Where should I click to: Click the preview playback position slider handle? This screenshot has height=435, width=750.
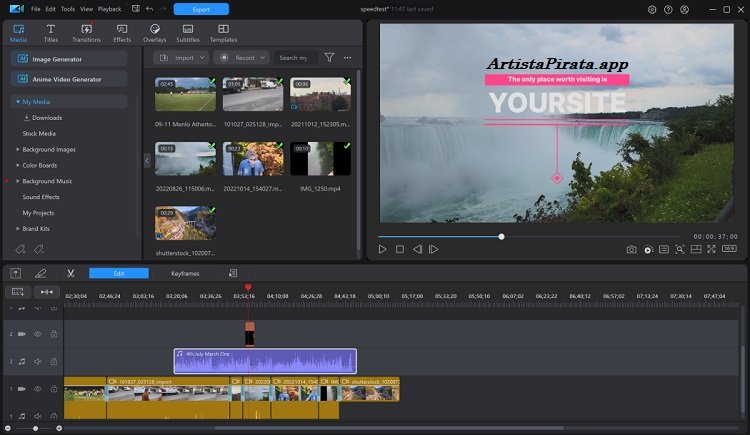[x=502, y=237]
